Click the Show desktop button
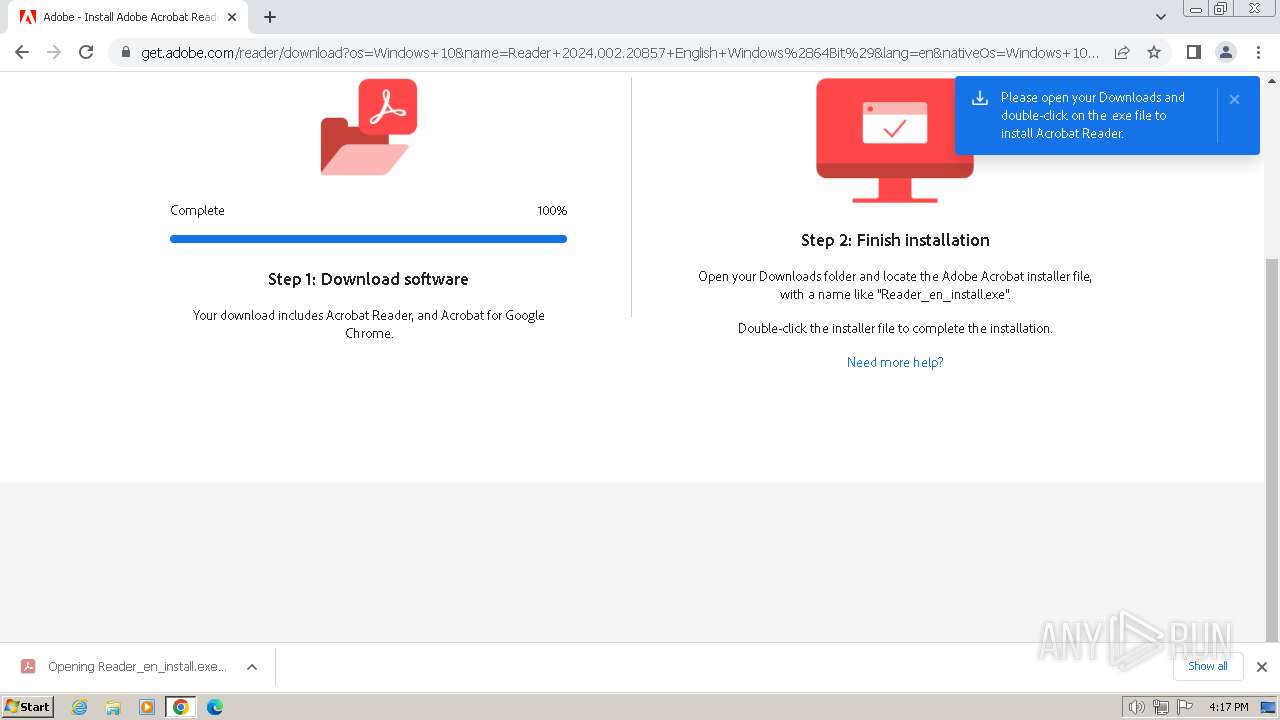This screenshot has width=1280, height=720. click(1268, 707)
